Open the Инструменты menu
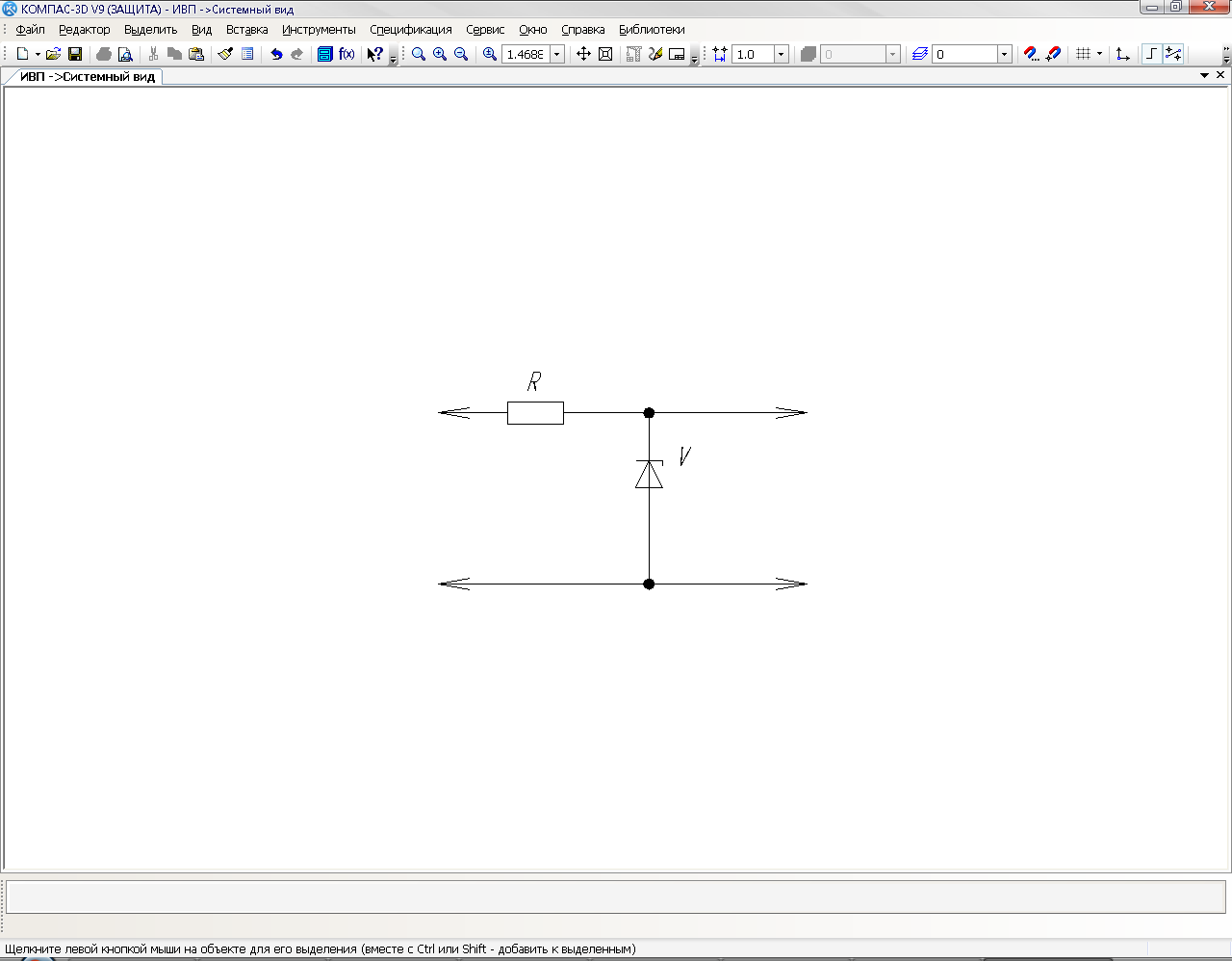Screen dimensions: 1232x961 click(319, 30)
